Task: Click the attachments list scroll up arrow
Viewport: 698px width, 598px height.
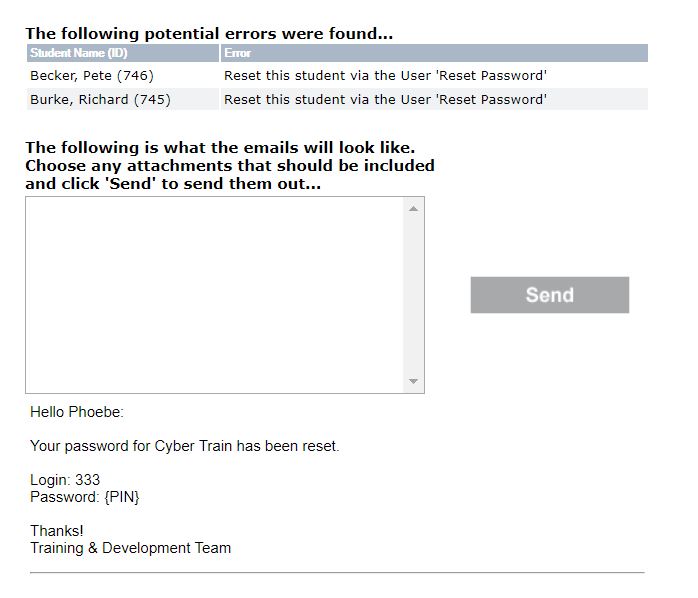Action: coord(414,209)
